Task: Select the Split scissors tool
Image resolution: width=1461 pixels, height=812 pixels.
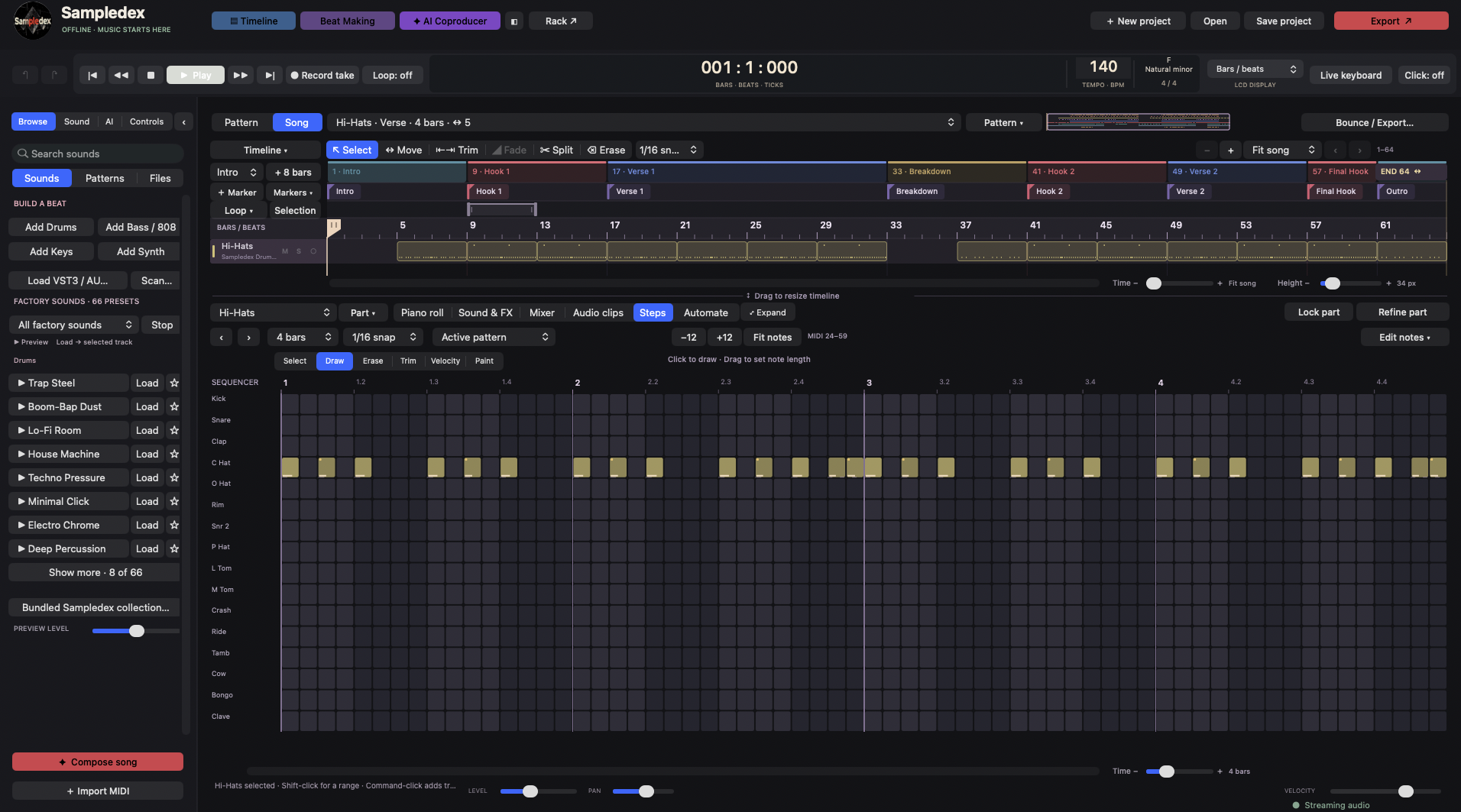Action: coord(556,150)
